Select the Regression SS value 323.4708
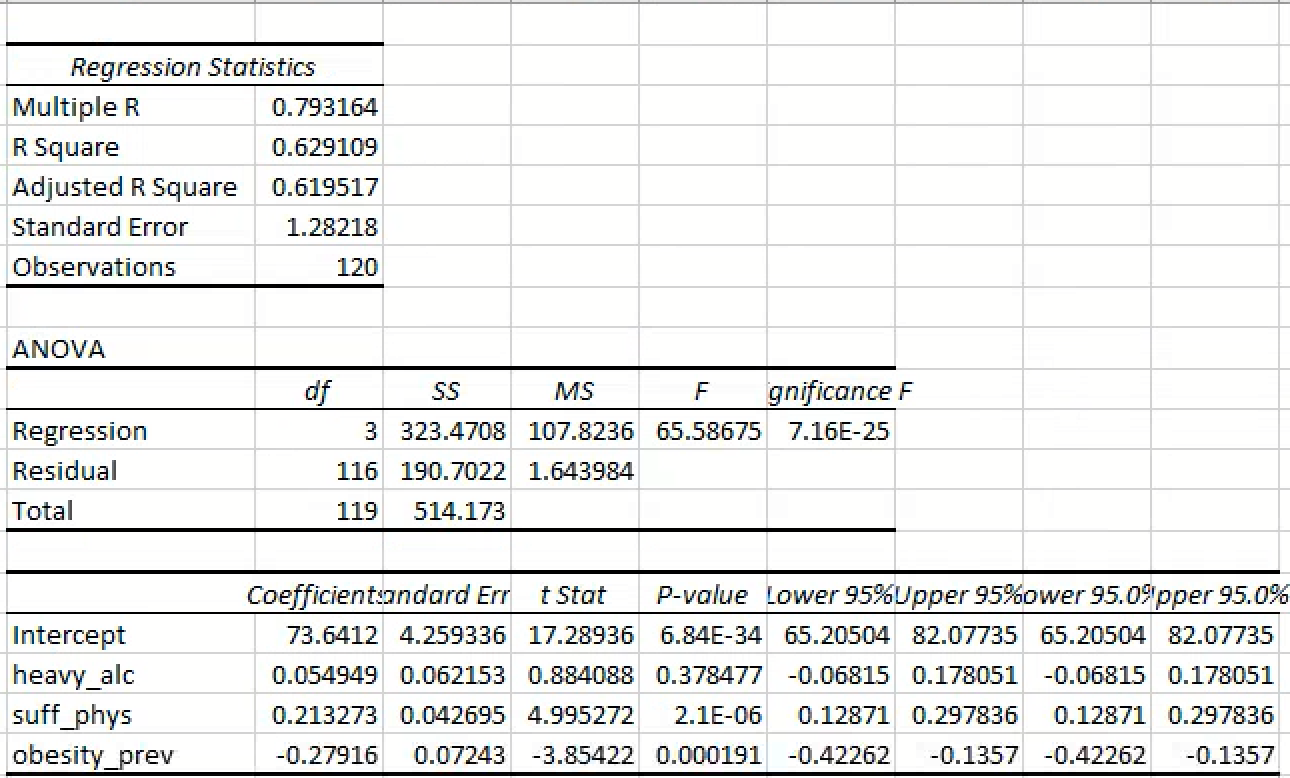The image size is (1290, 778). click(453, 431)
